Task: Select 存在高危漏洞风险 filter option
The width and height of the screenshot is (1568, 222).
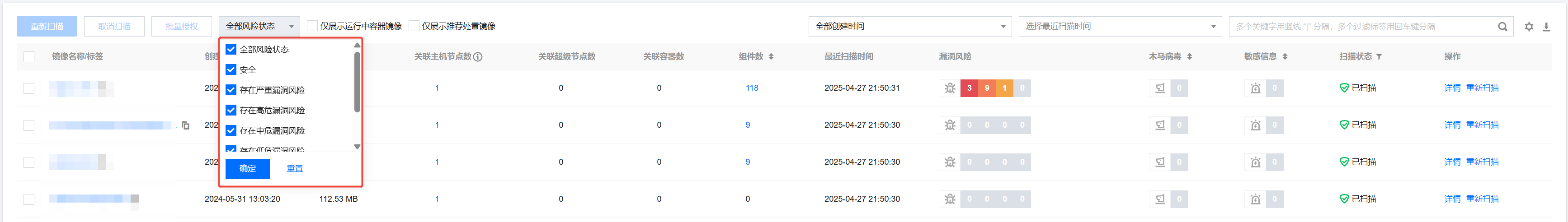Action: (231, 110)
